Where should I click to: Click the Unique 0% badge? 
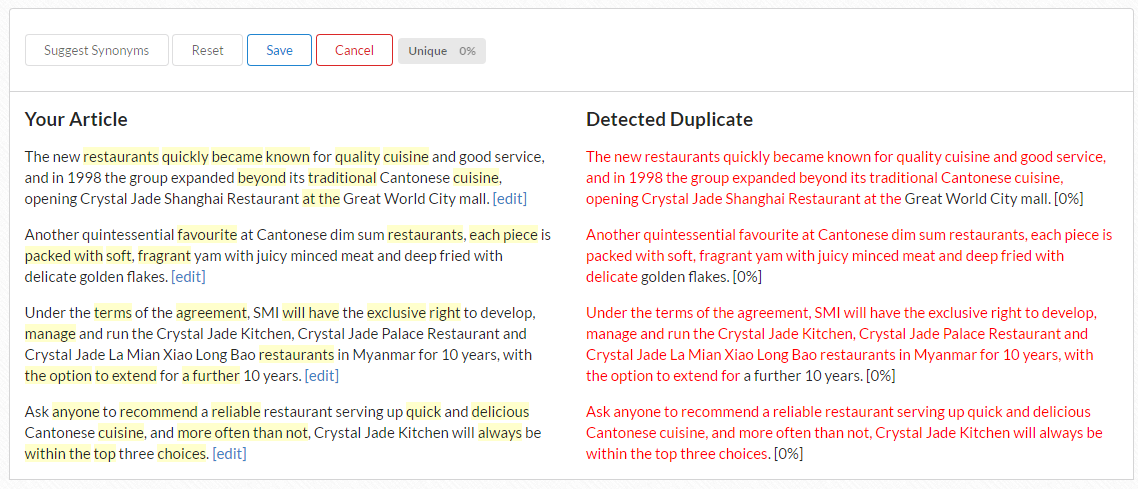[x=442, y=51]
